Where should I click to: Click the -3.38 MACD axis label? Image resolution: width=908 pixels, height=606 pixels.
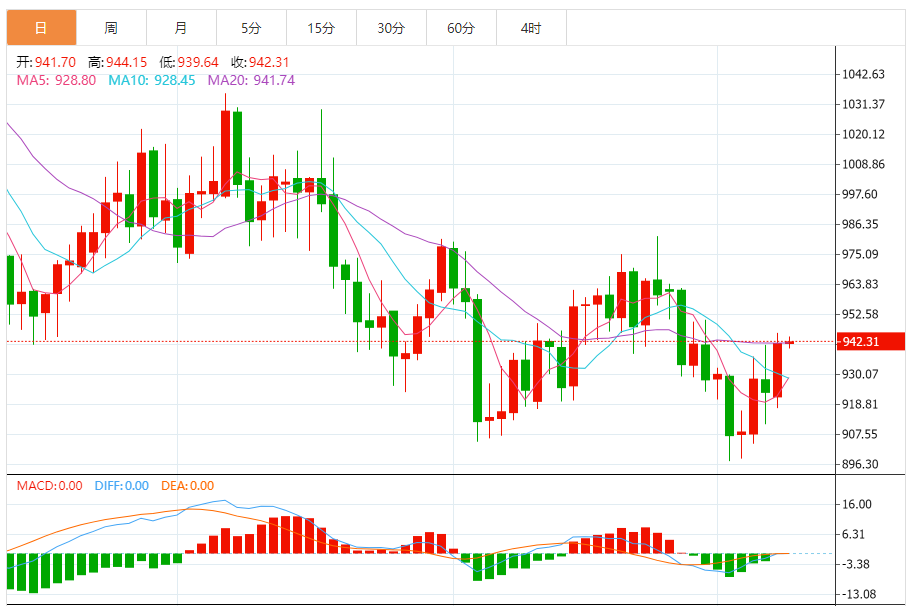click(855, 564)
